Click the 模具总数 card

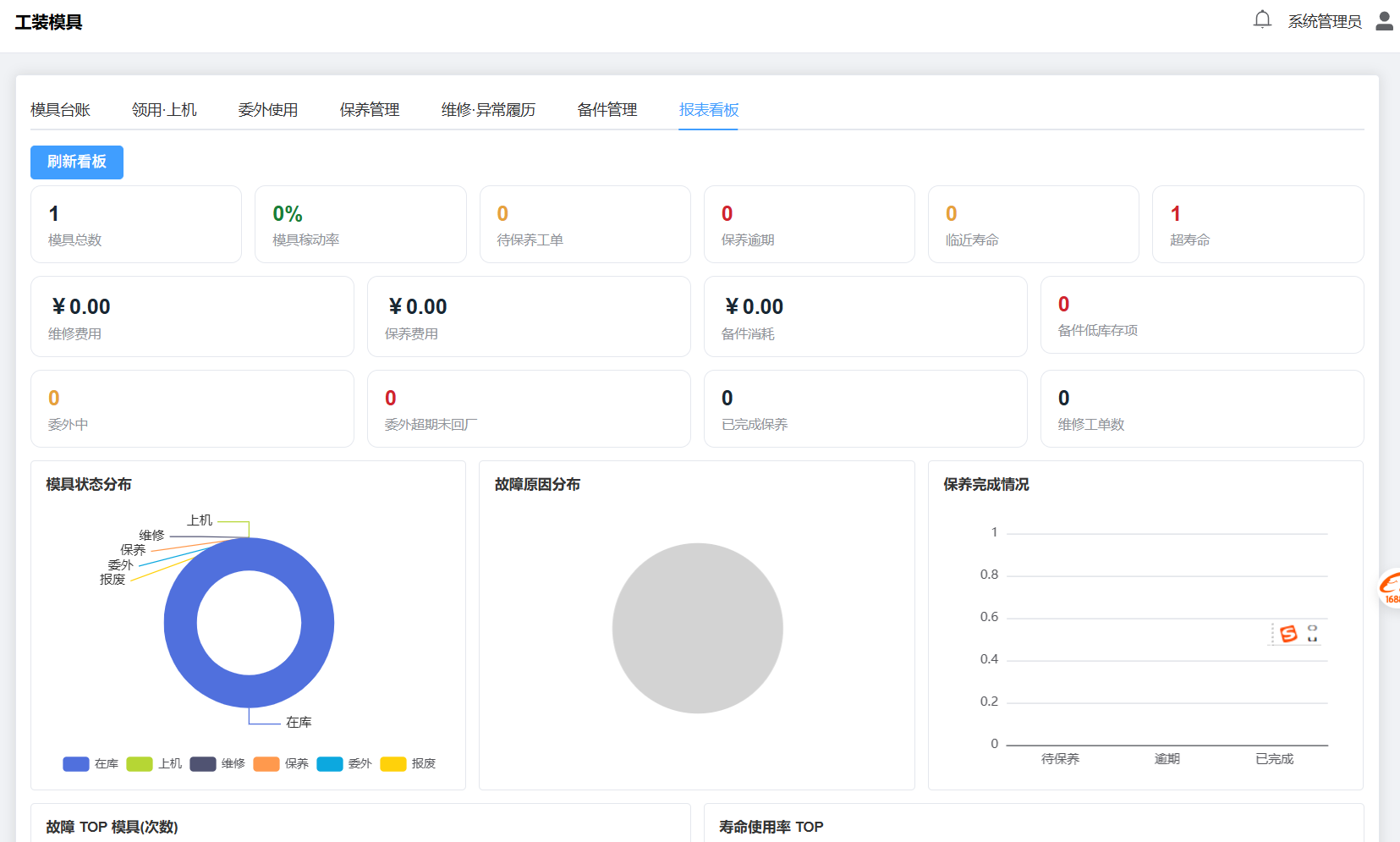[136, 224]
